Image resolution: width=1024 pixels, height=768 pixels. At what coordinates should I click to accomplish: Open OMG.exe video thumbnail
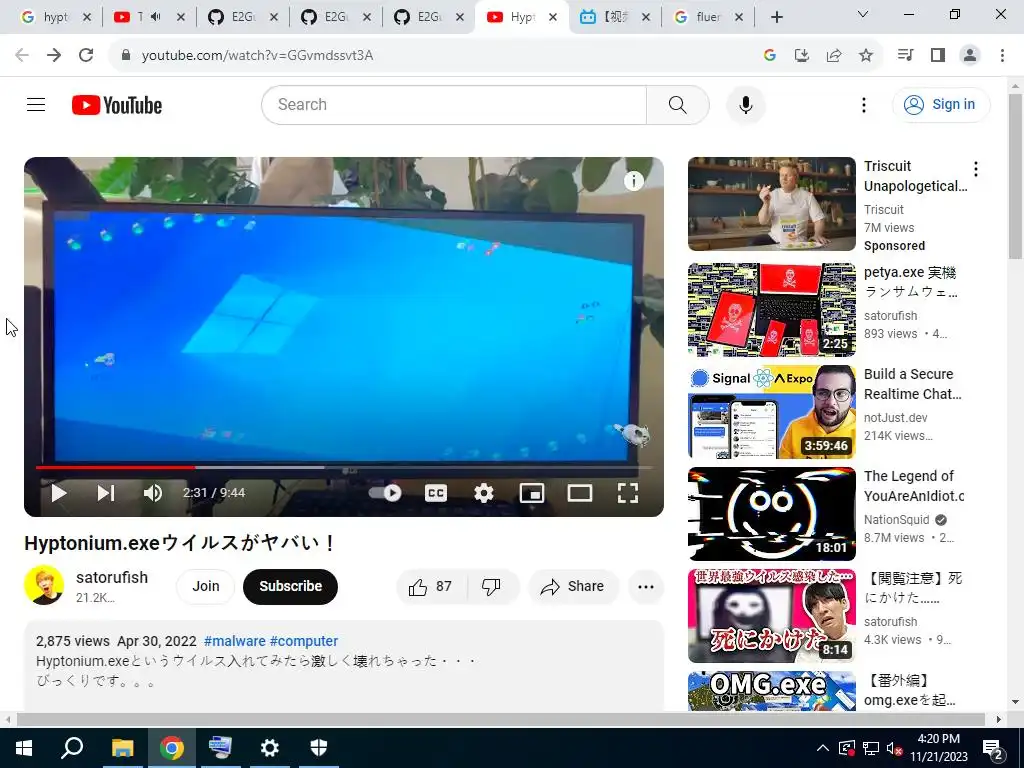pyautogui.click(x=771, y=691)
